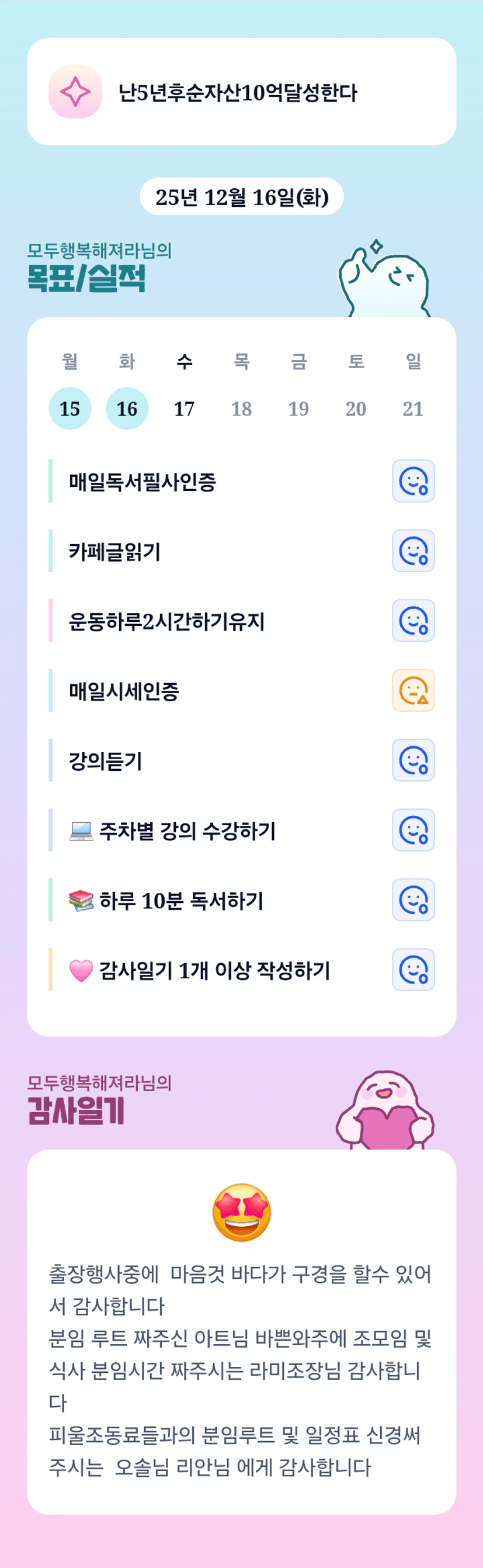Select day 16 in the week calendar
Screen dimensions: 483x1568
[127, 409]
